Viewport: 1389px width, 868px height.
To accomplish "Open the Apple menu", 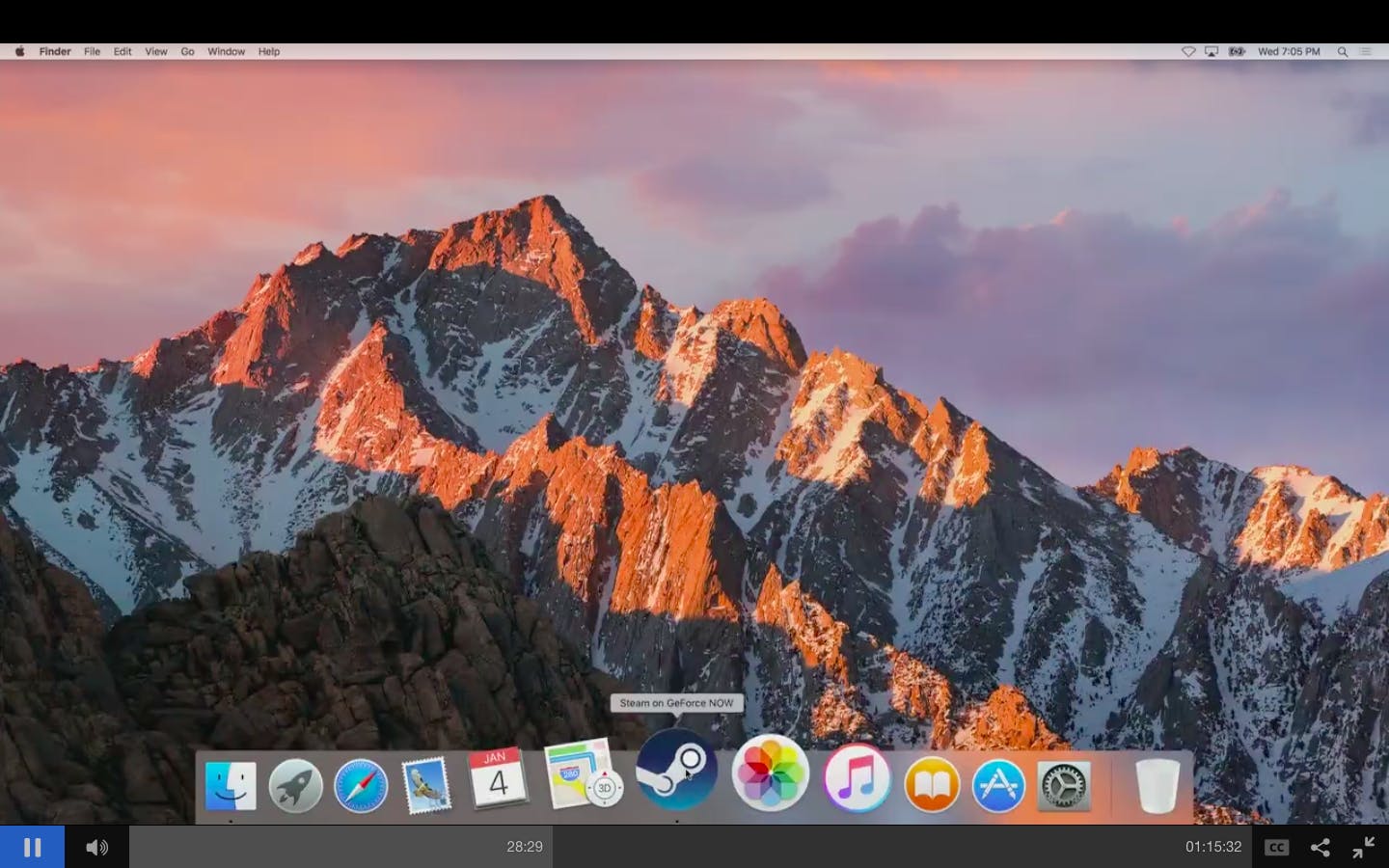I will [x=19, y=51].
